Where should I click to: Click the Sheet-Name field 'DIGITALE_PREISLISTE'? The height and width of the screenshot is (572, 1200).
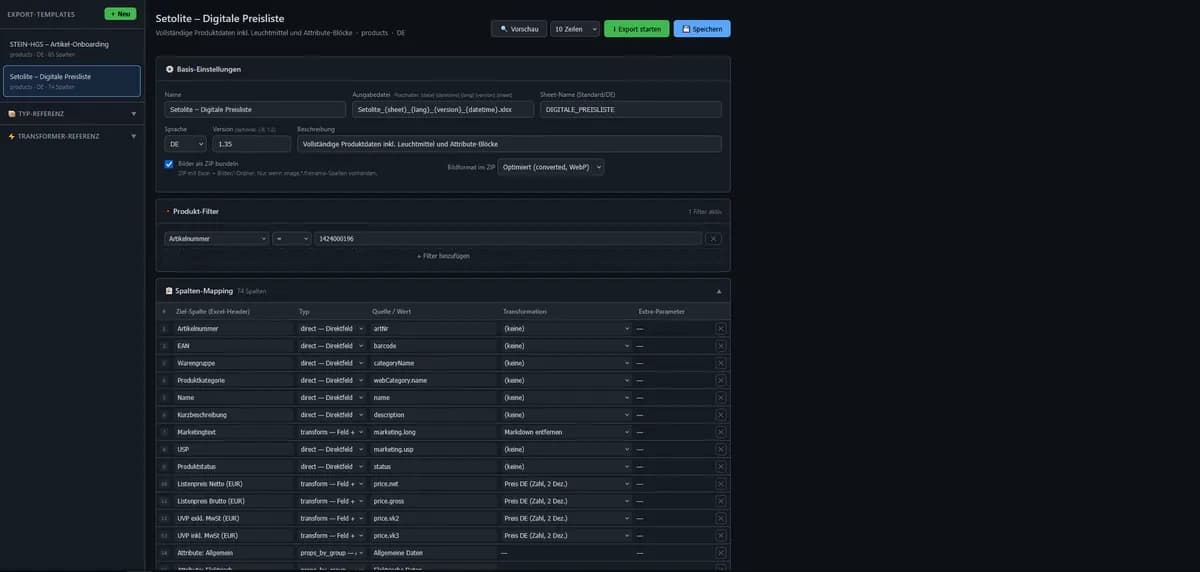[x=631, y=109]
